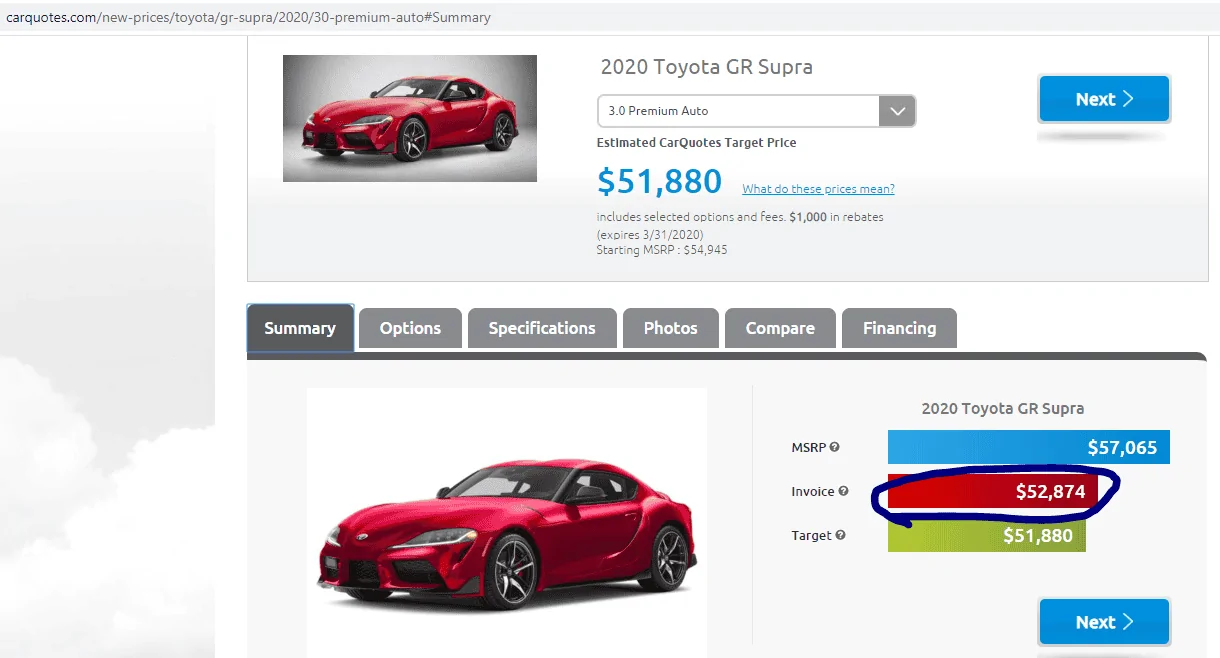Screen dimensions: 1220x658
Task: Click the green Target $51,880 bar
Action: 986,535
